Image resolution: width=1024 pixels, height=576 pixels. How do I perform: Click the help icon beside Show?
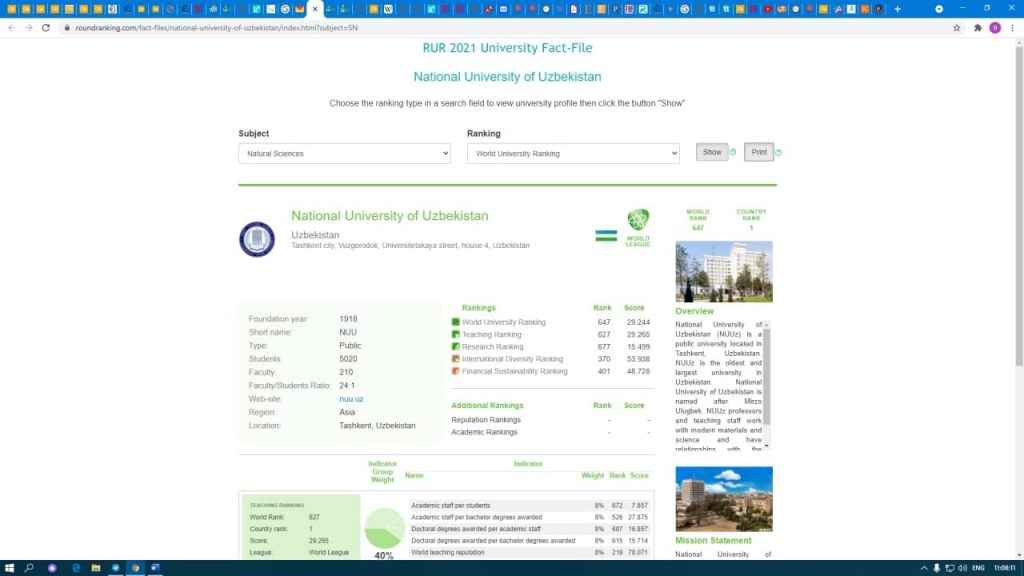(733, 152)
